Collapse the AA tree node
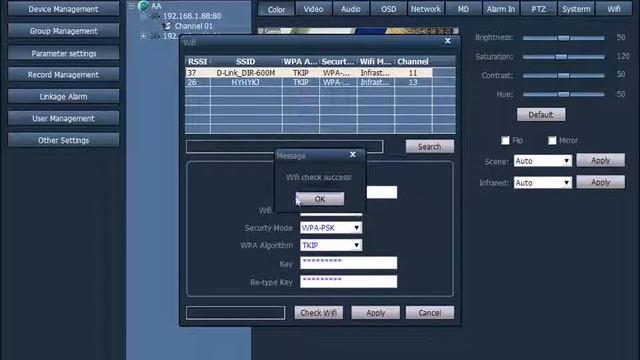The height and width of the screenshot is (360, 640). (131, 6)
